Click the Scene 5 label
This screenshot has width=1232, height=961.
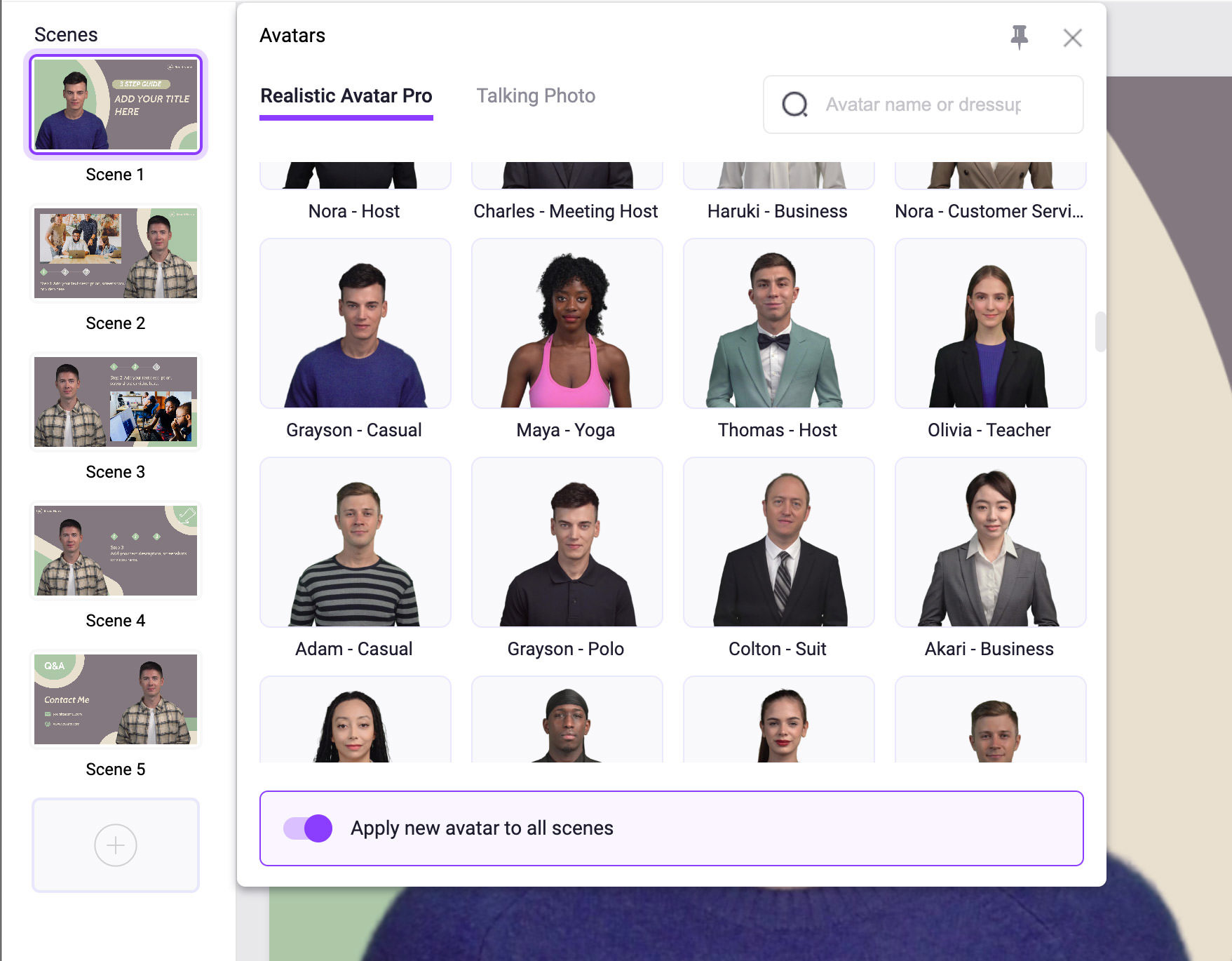pos(116,770)
